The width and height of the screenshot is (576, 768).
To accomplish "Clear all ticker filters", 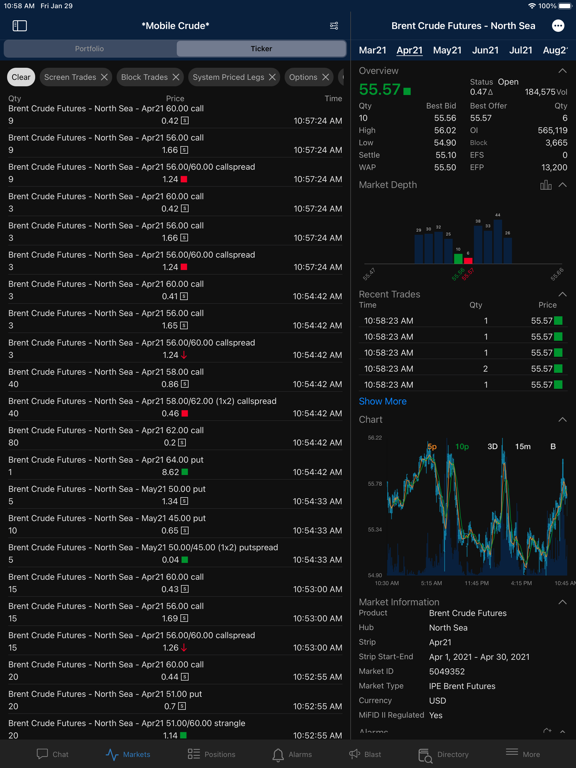I will (21, 77).
